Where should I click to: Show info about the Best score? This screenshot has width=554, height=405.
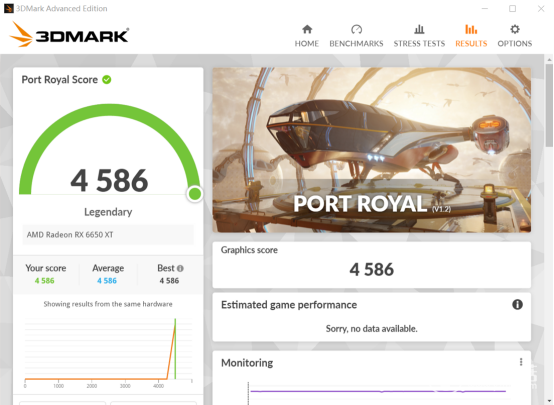click(180, 269)
